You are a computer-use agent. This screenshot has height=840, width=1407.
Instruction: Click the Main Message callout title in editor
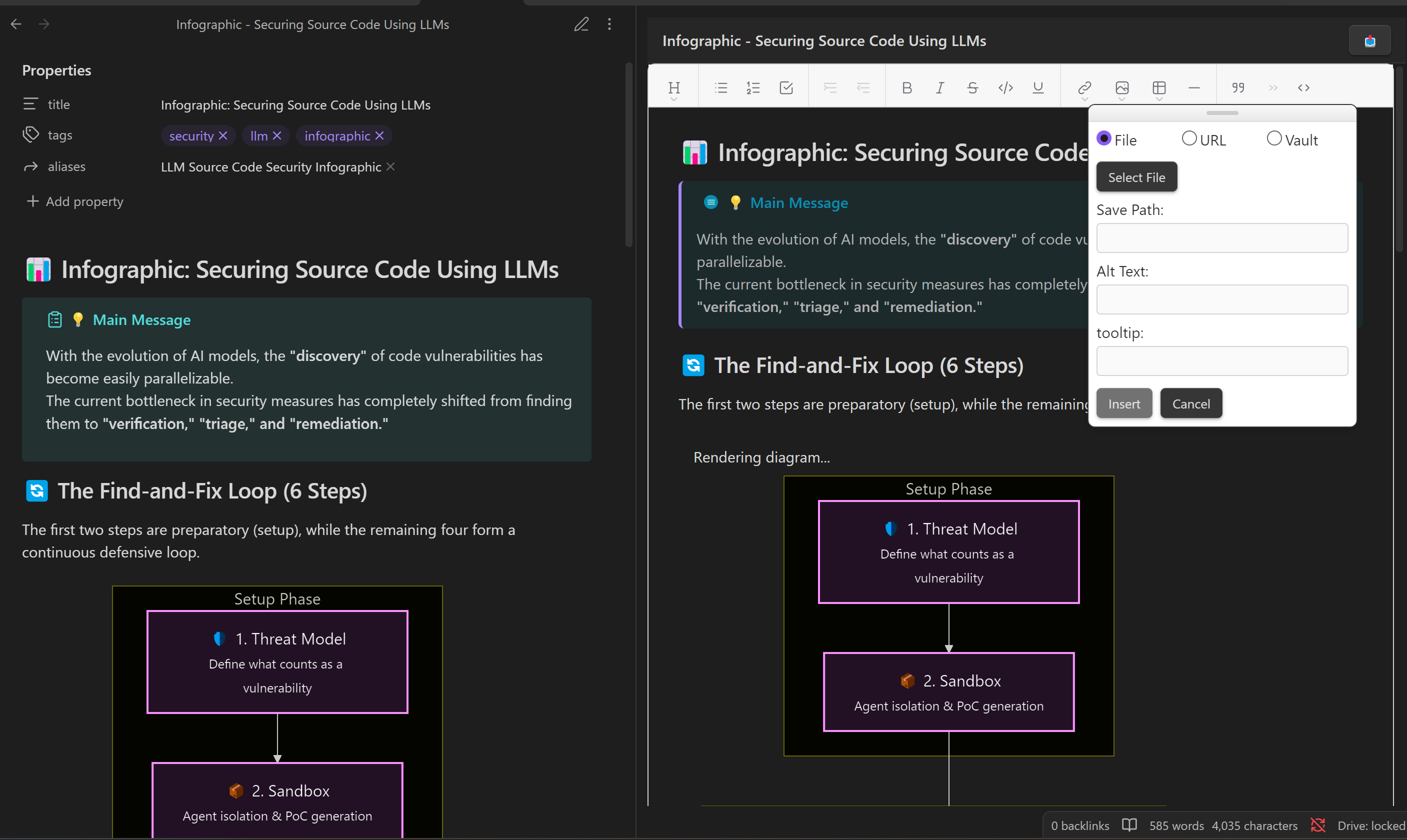pos(799,202)
